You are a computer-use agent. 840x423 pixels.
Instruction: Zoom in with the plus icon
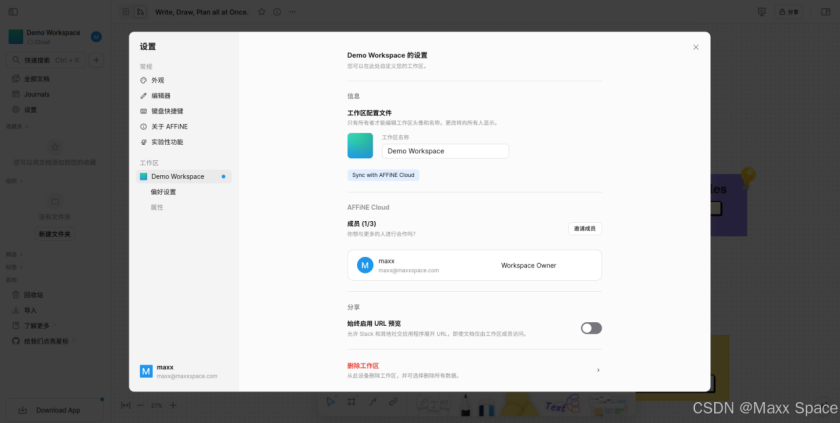pyautogui.click(x=173, y=405)
